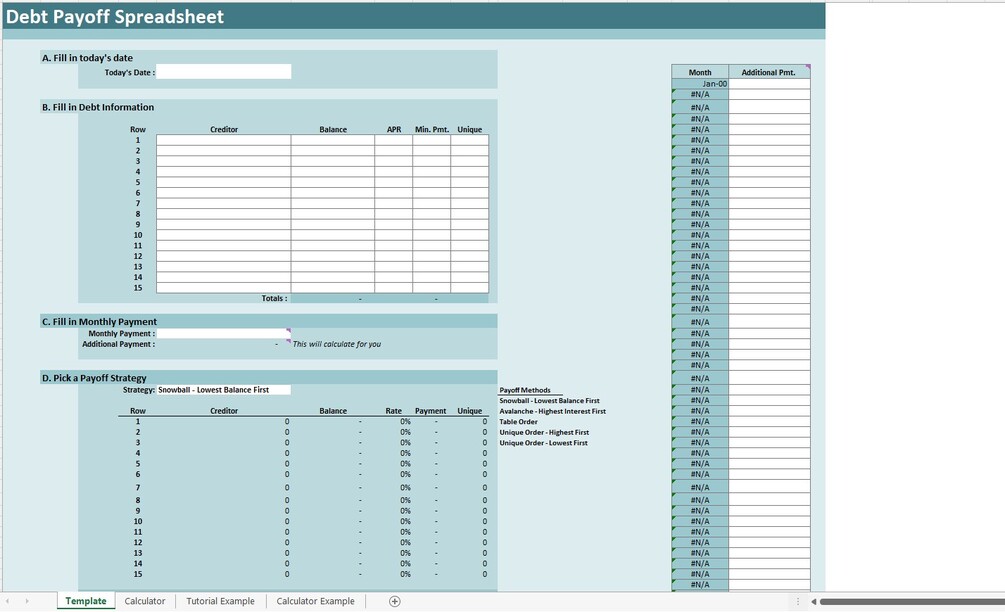Click the 'Monthly Payment :' label
Viewport: 1005px width, 612px height.
coord(122,333)
